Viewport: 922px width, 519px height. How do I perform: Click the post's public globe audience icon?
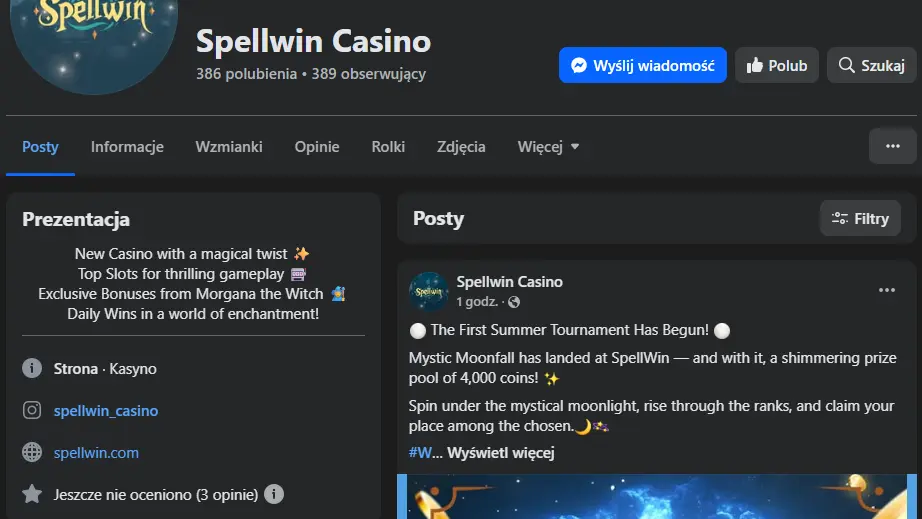click(514, 302)
